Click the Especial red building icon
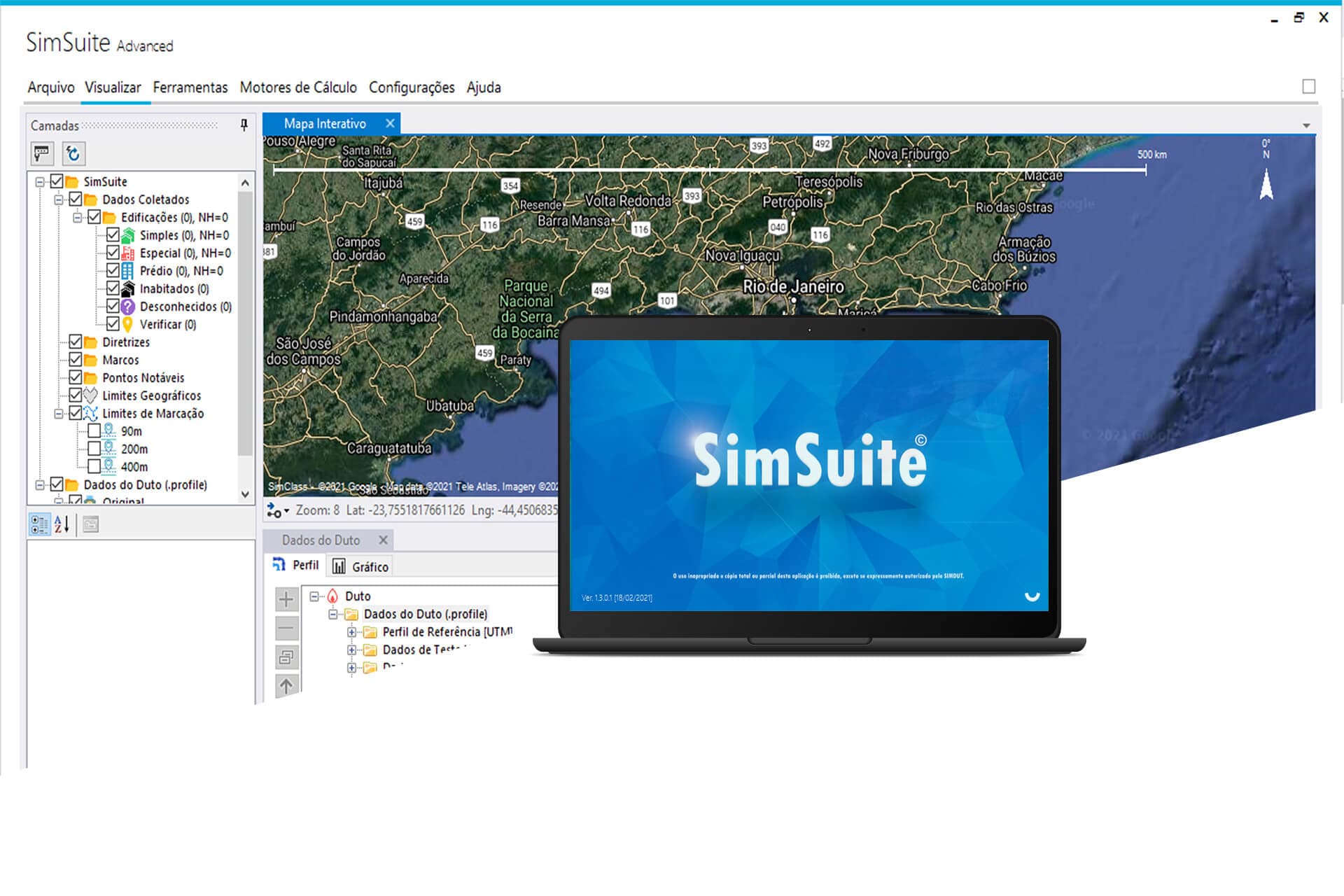This screenshot has height=896, width=1344. [128, 253]
